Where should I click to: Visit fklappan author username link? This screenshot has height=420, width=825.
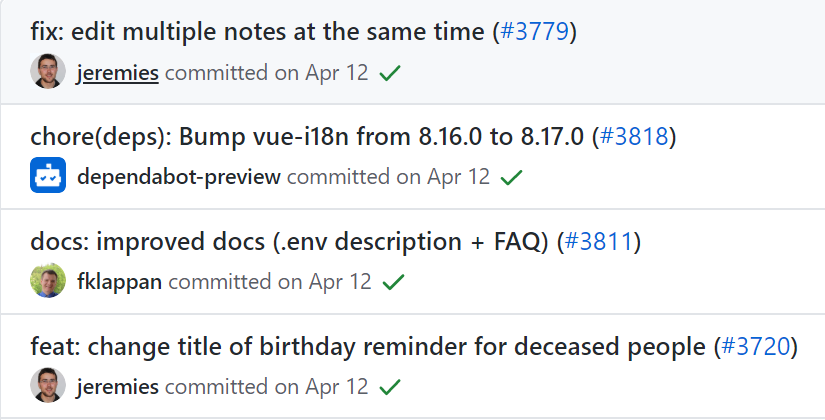coord(119,281)
